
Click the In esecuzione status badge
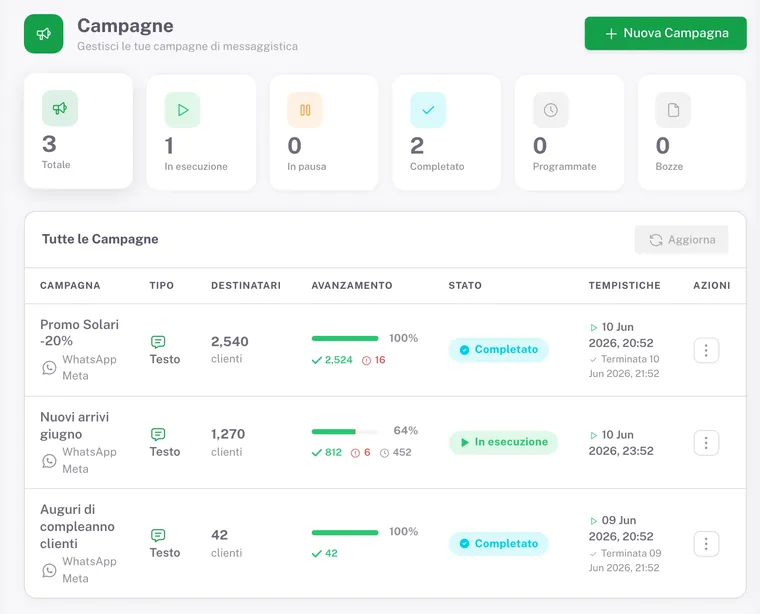(x=504, y=442)
